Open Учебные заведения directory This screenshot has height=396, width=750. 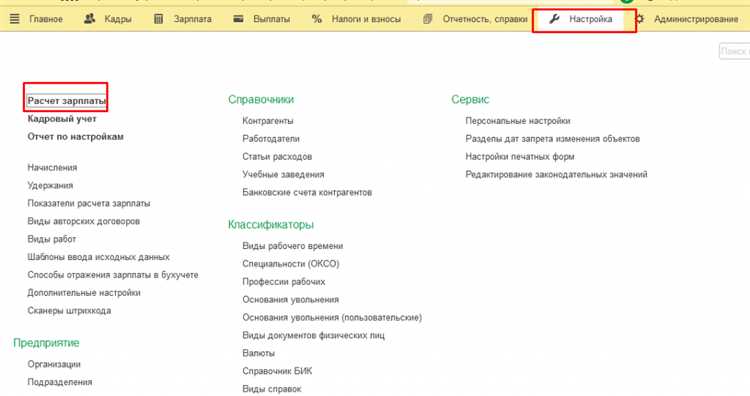pos(283,174)
